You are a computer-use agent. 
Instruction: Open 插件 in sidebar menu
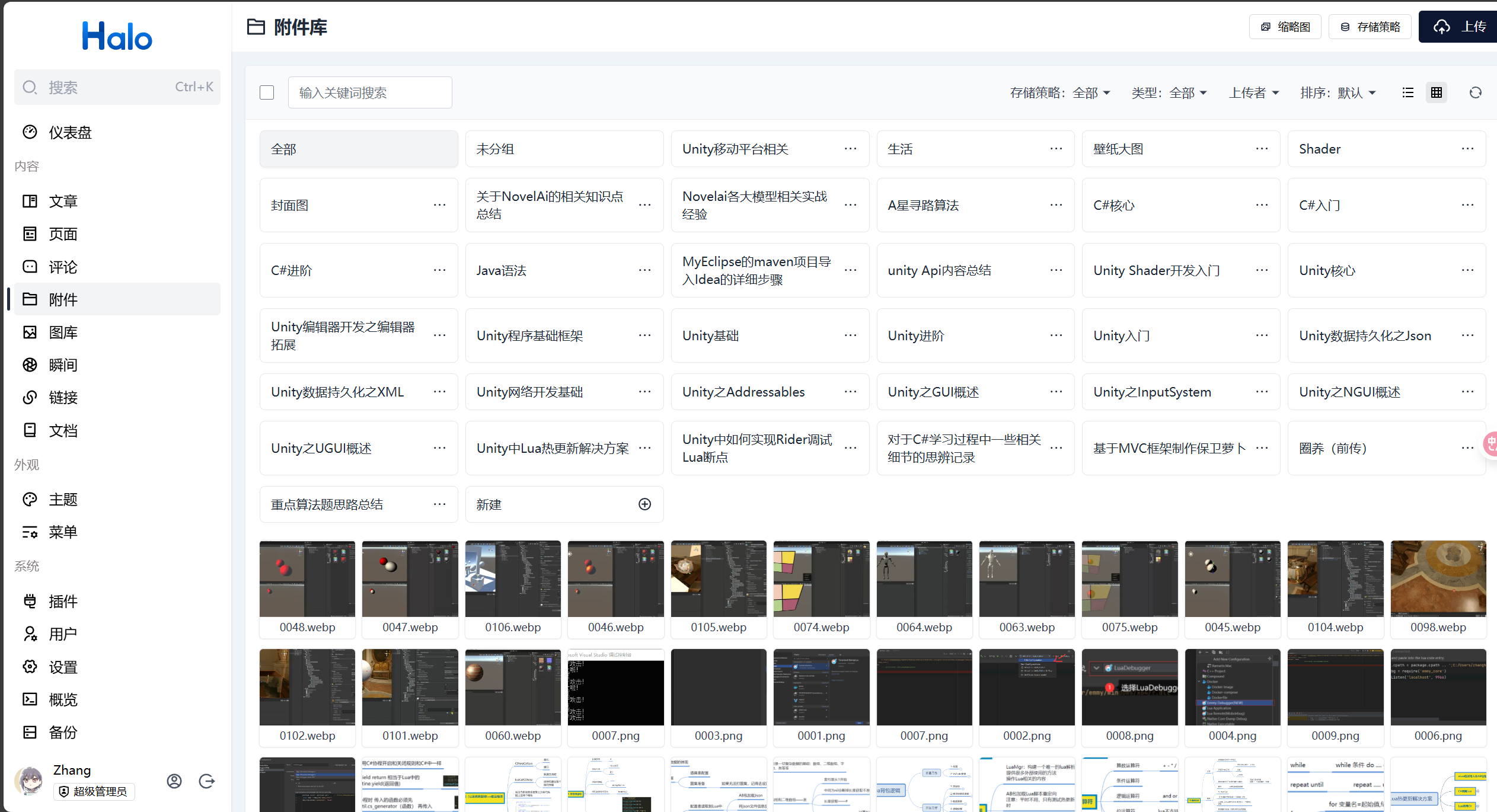(63, 601)
